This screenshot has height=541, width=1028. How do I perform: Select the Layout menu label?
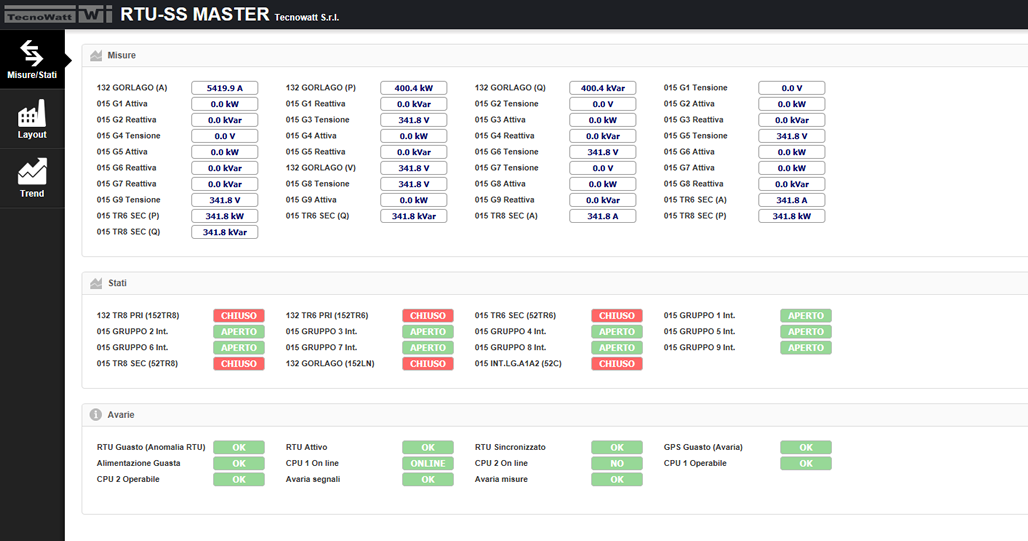click(32, 135)
